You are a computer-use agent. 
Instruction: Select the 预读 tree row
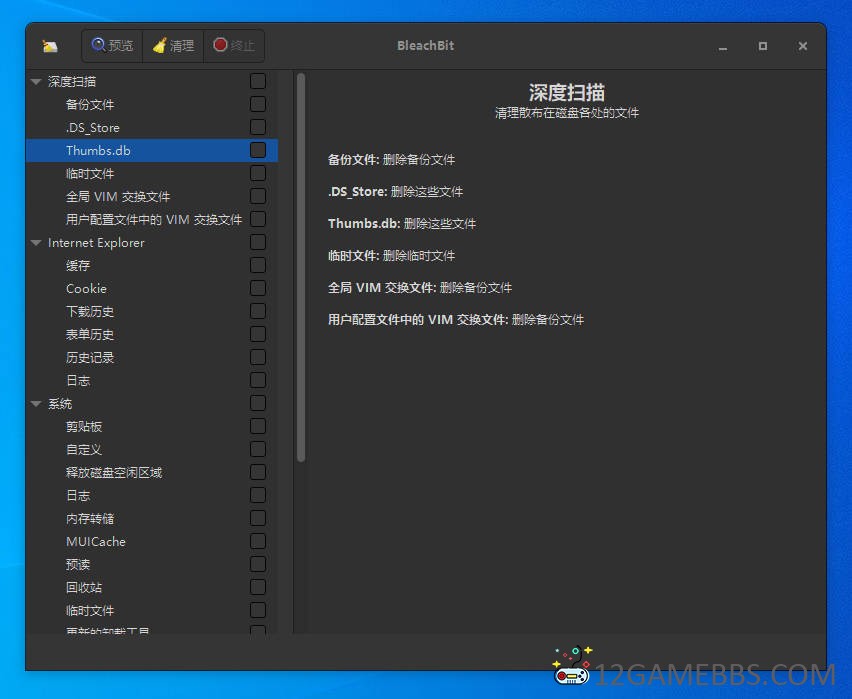pyautogui.click(x=152, y=565)
